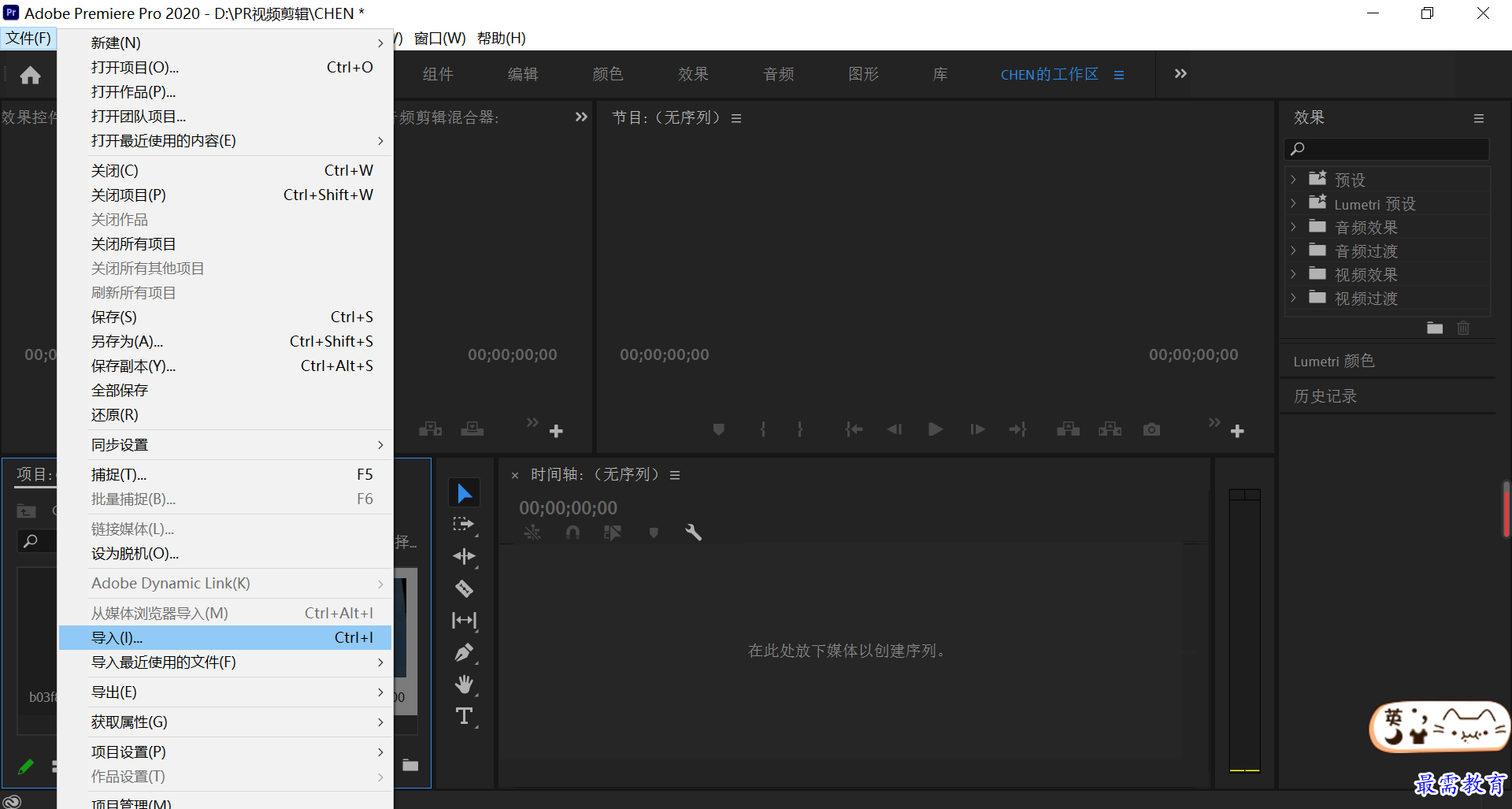
Task: Expand the Lumetri 预设 folder
Action: [1293, 203]
